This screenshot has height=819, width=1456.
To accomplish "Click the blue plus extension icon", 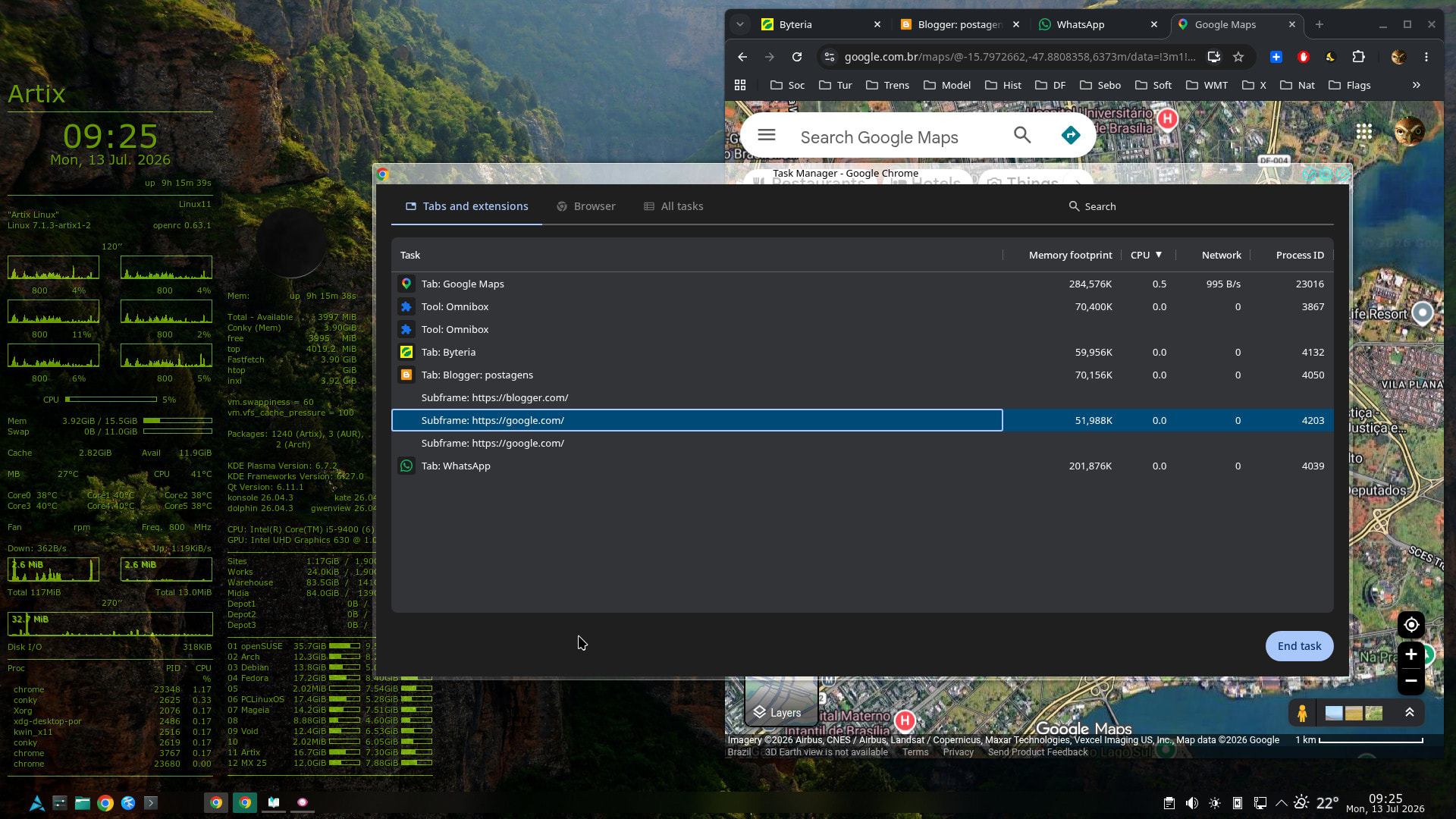I will pos(1276,57).
